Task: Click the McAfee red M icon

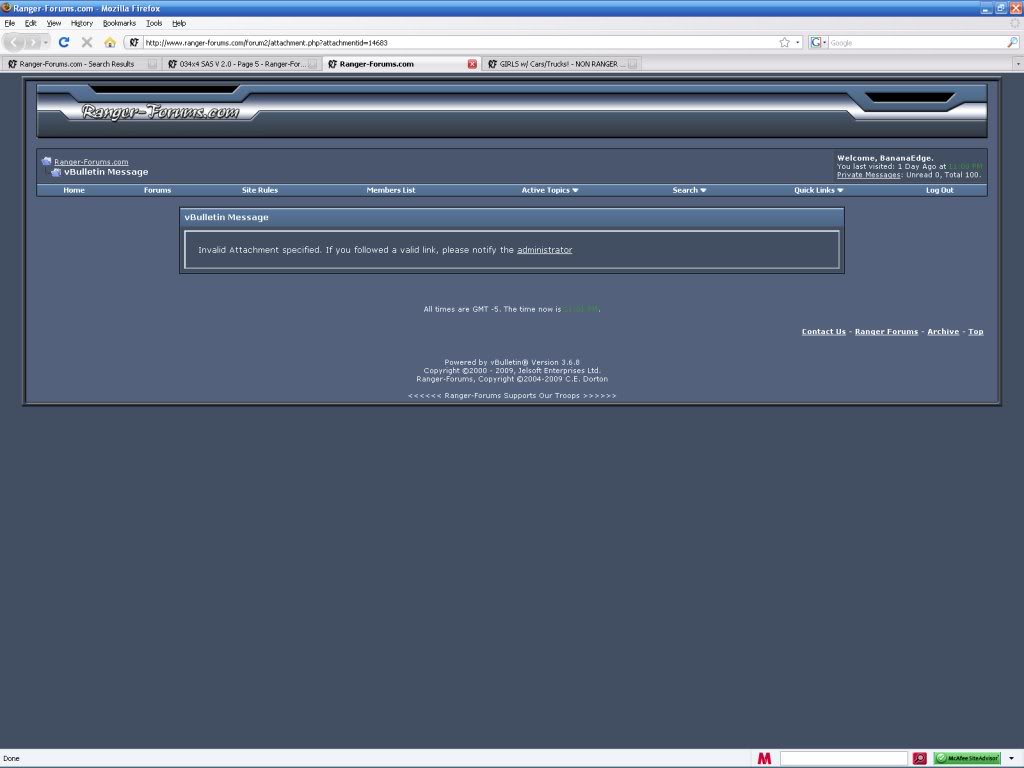Action: 764,758
